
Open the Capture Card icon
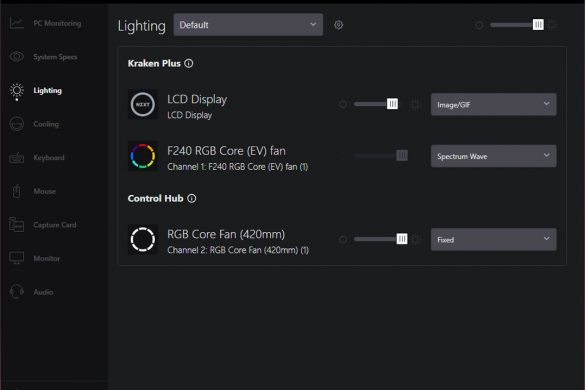tap(17, 225)
